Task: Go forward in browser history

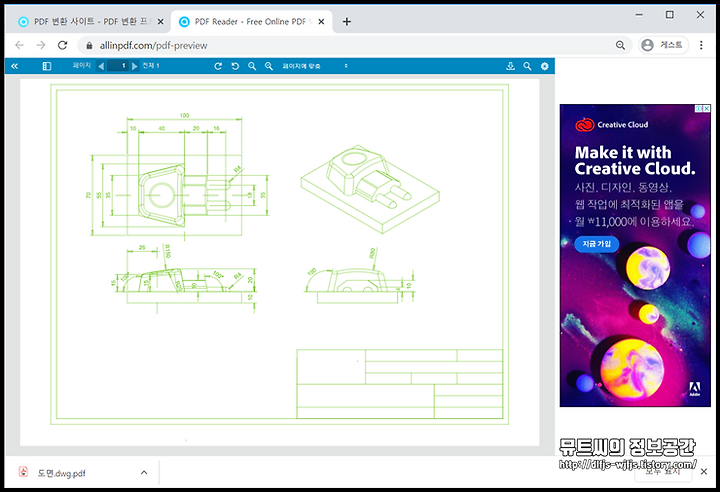Action: pyautogui.click(x=41, y=45)
